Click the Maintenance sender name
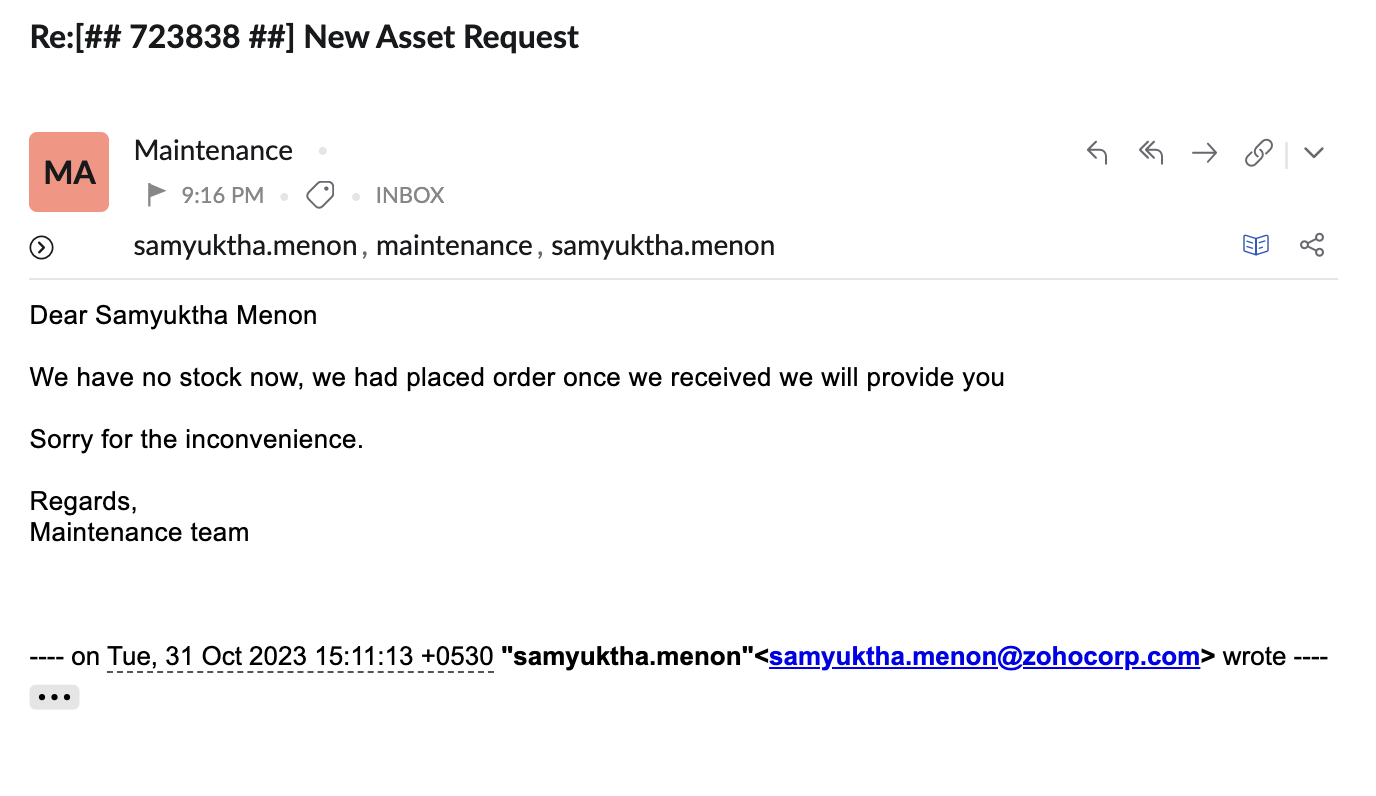This screenshot has height=796, width=1376. [213, 151]
